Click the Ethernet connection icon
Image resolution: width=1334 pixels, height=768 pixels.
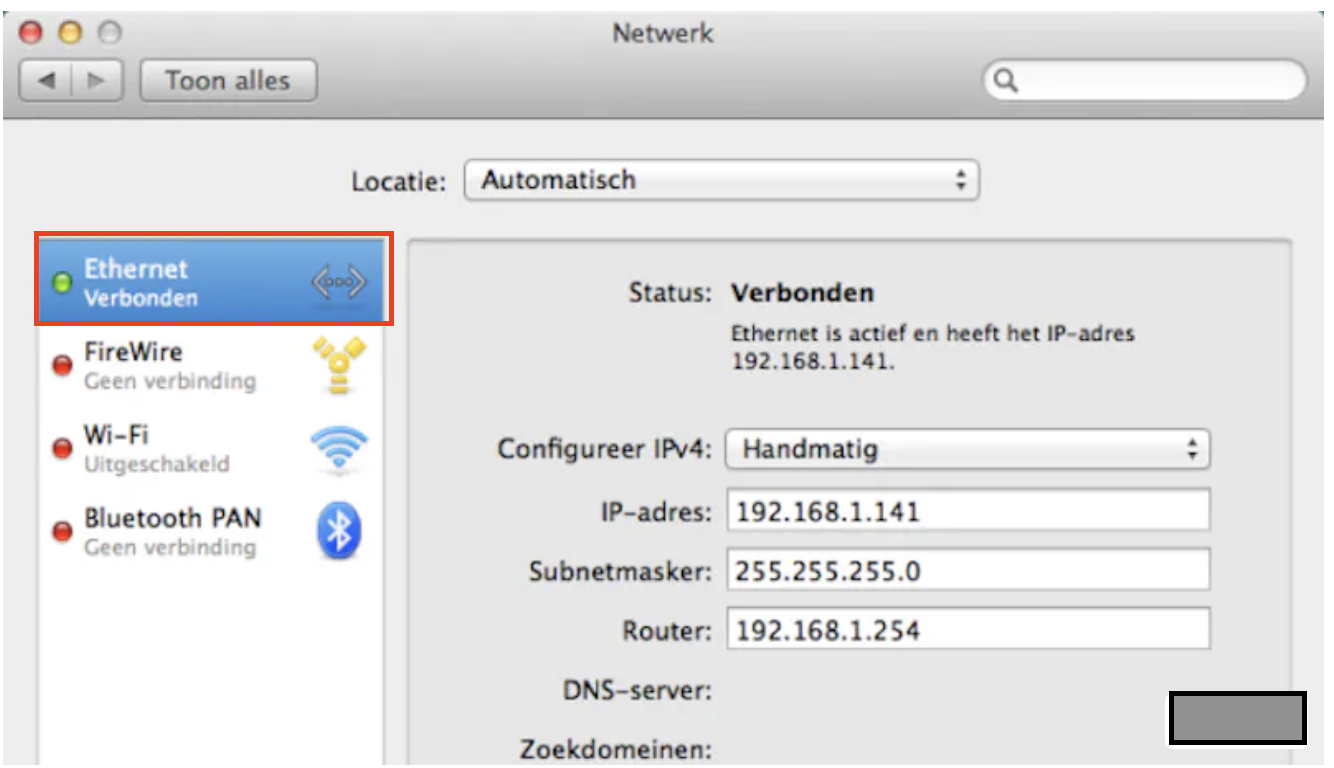(x=339, y=281)
